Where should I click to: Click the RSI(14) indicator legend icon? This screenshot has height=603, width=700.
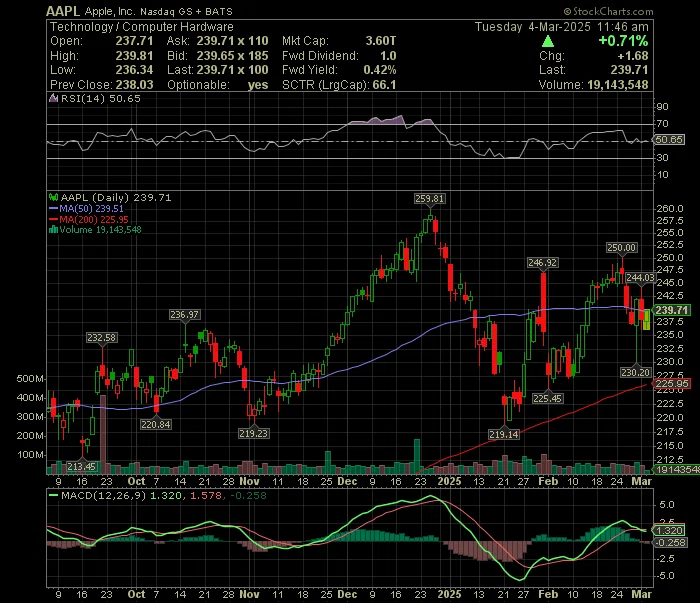(x=54, y=99)
